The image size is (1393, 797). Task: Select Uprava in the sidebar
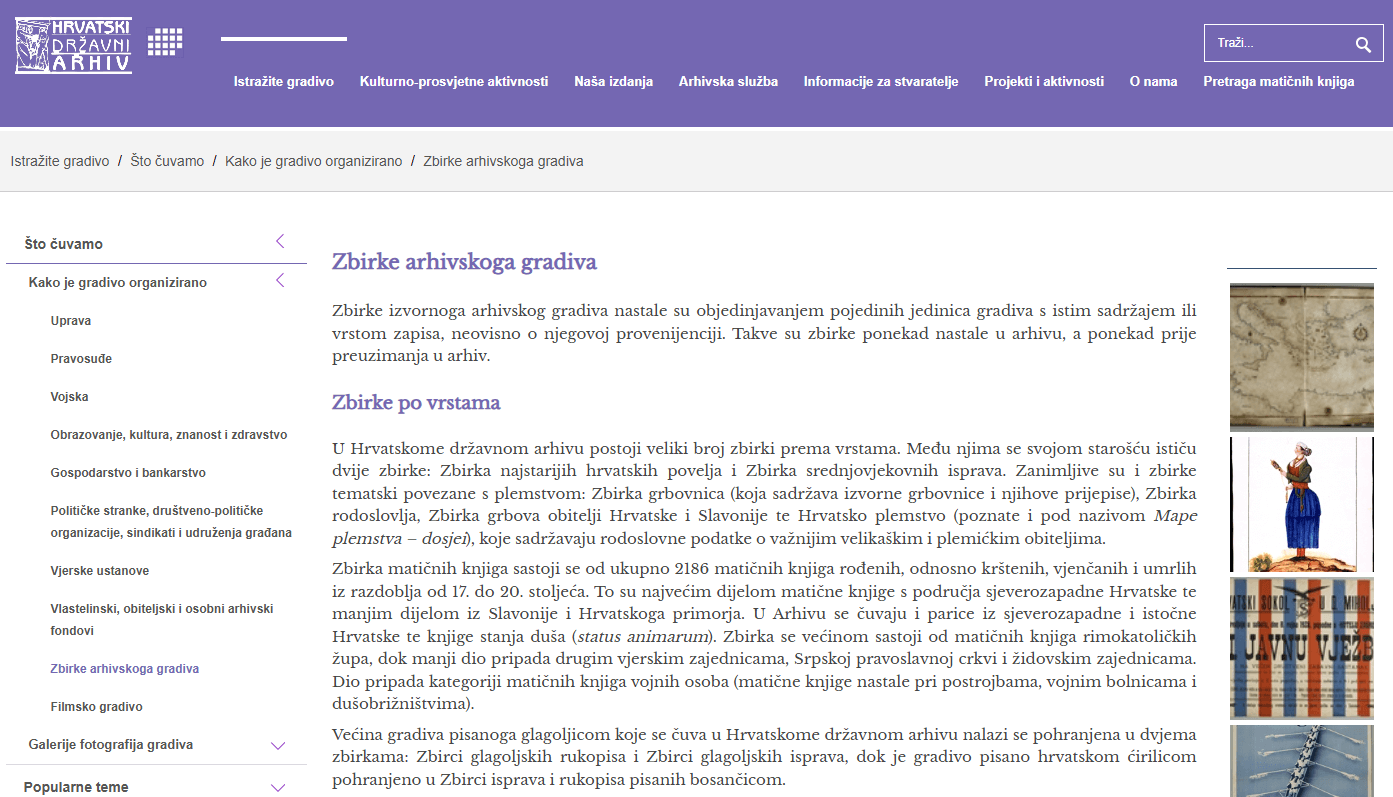coord(70,321)
